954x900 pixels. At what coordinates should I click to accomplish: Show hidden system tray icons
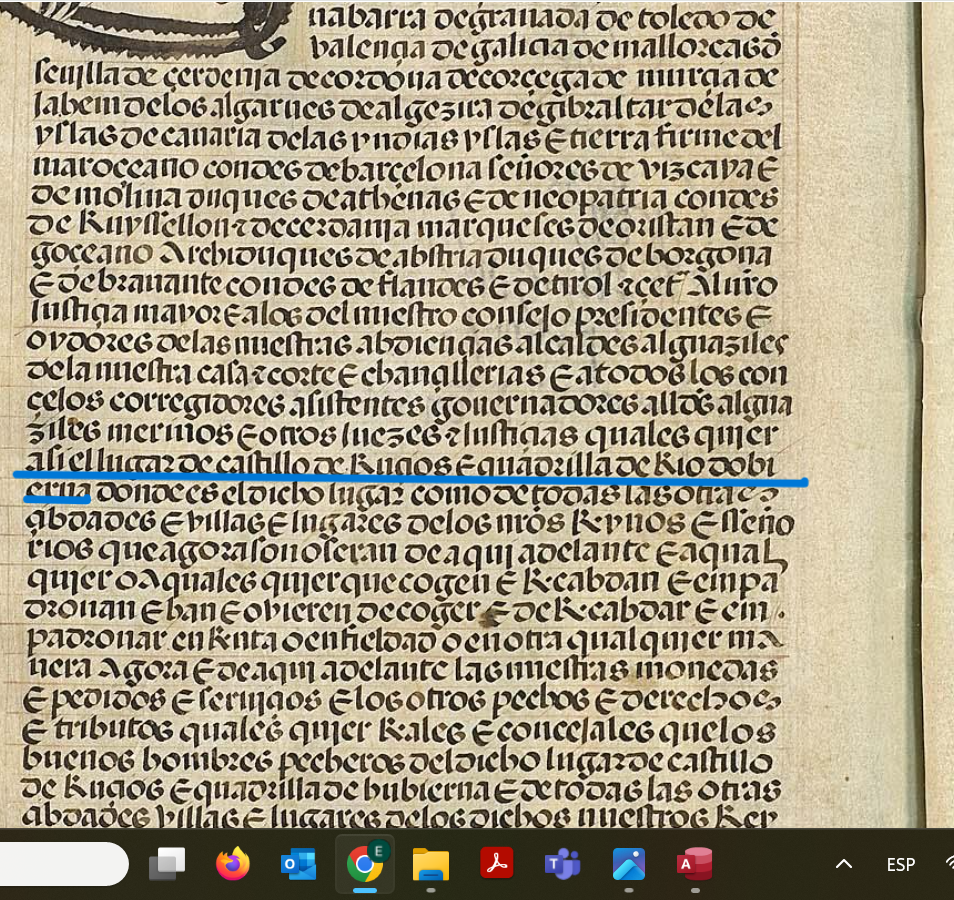click(x=844, y=864)
